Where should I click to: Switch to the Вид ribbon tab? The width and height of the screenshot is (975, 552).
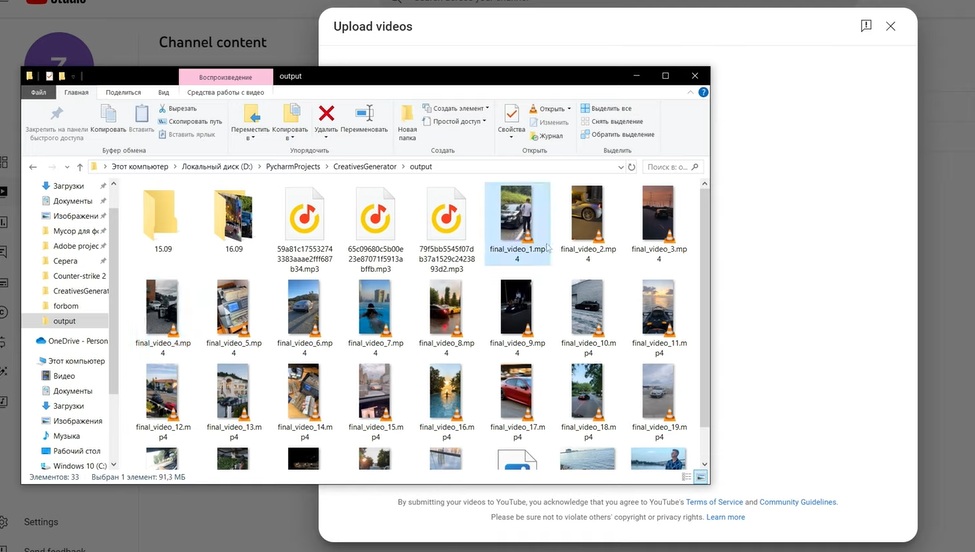[164, 93]
